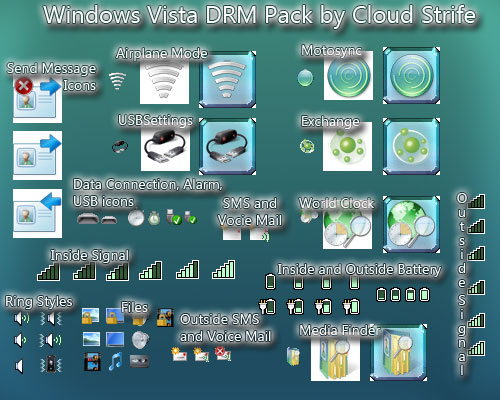Select the framed Media Finder icon
500x400 pixels.
[x=399, y=353]
